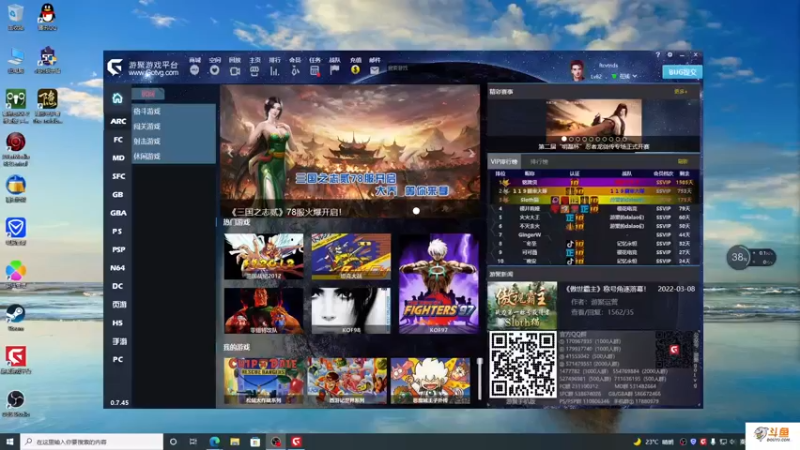The width and height of the screenshot is (800, 450).
Task: Click the 刷新 refresh link in ranking panel
Action: click(x=683, y=161)
